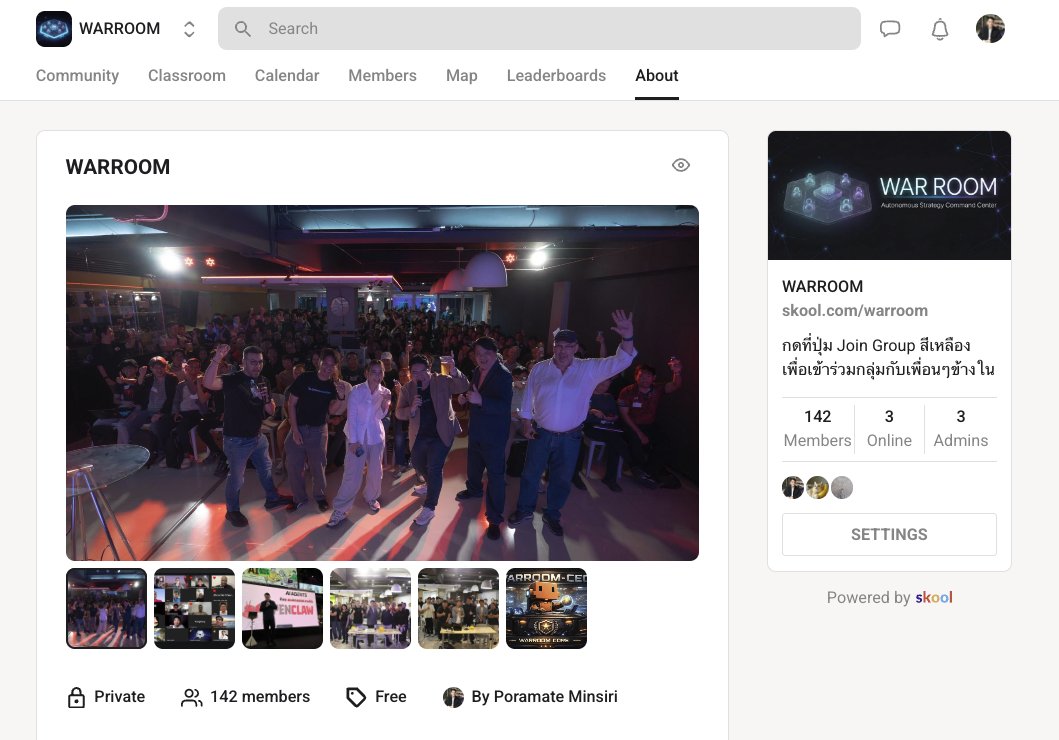The image size is (1059, 740).
Task: Click the 142 members people icon
Action: pyautogui.click(x=192, y=697)
